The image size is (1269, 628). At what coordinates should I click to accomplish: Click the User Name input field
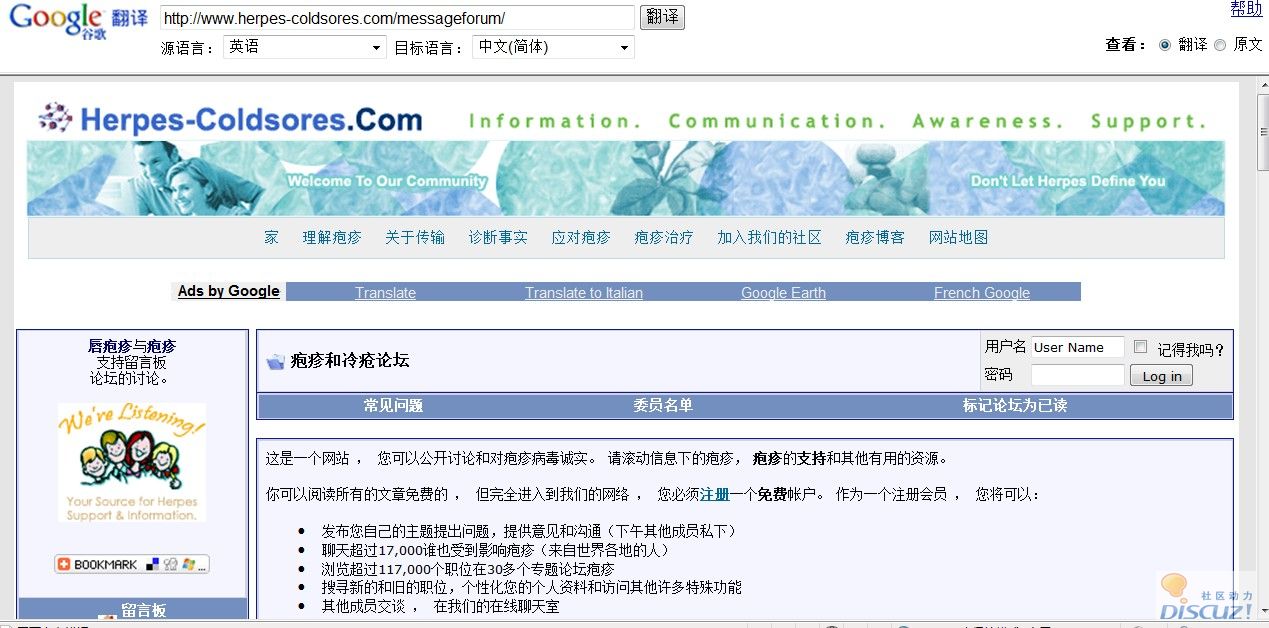click(x=1077, y=348)
